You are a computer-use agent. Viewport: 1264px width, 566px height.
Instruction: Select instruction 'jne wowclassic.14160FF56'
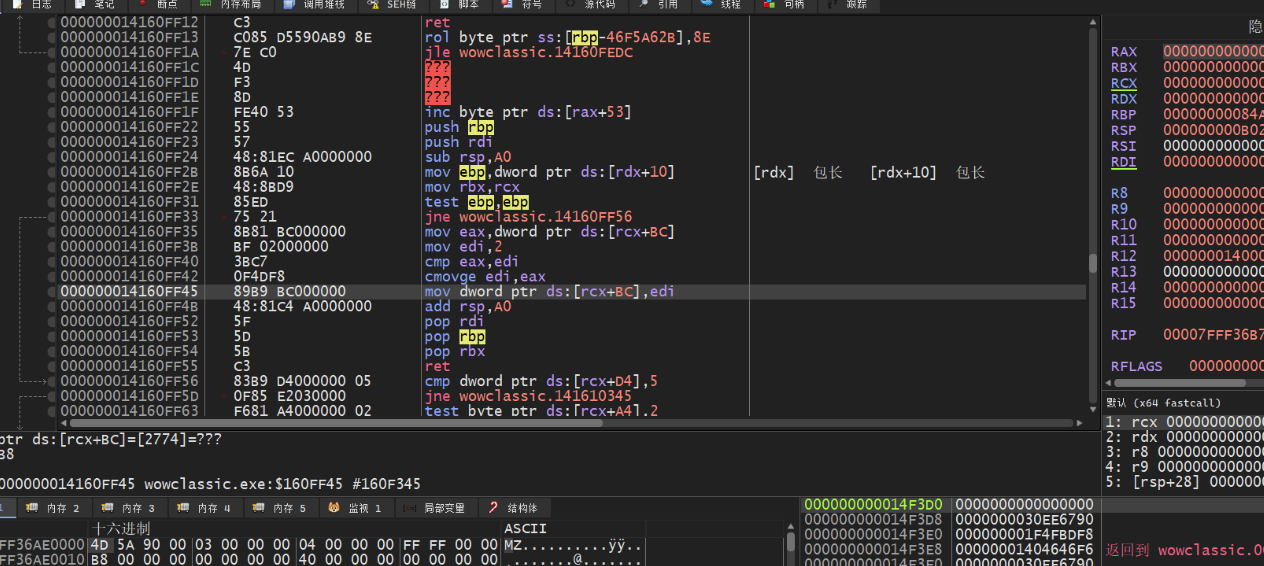[x=529, y=217]
